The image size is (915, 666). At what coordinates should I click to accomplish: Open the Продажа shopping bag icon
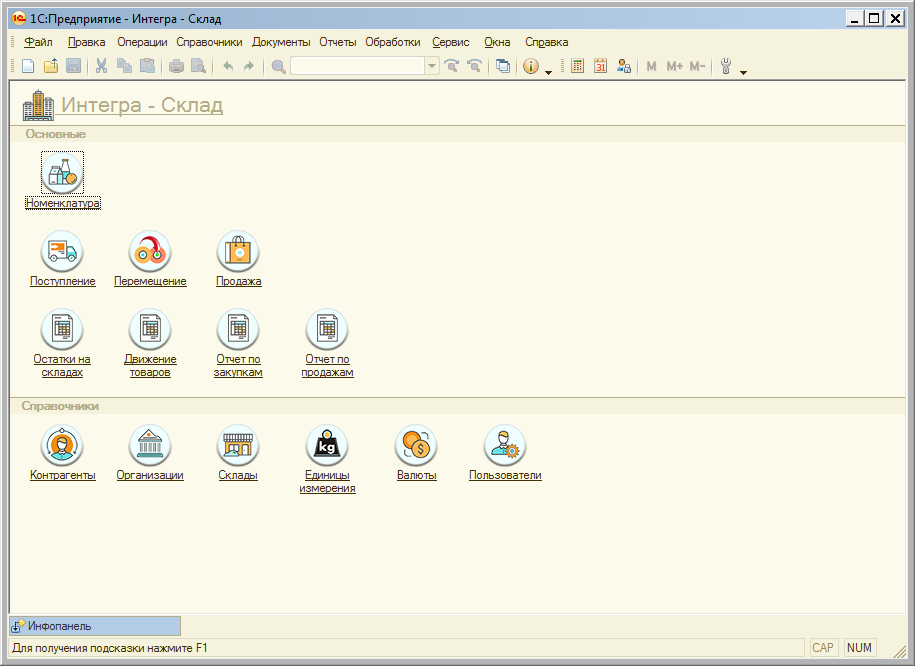coord(238,251)
